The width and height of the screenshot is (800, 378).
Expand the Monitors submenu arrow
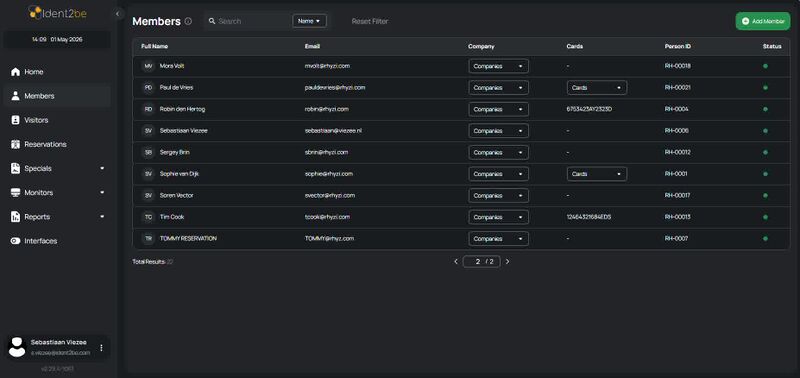(102, 193)
